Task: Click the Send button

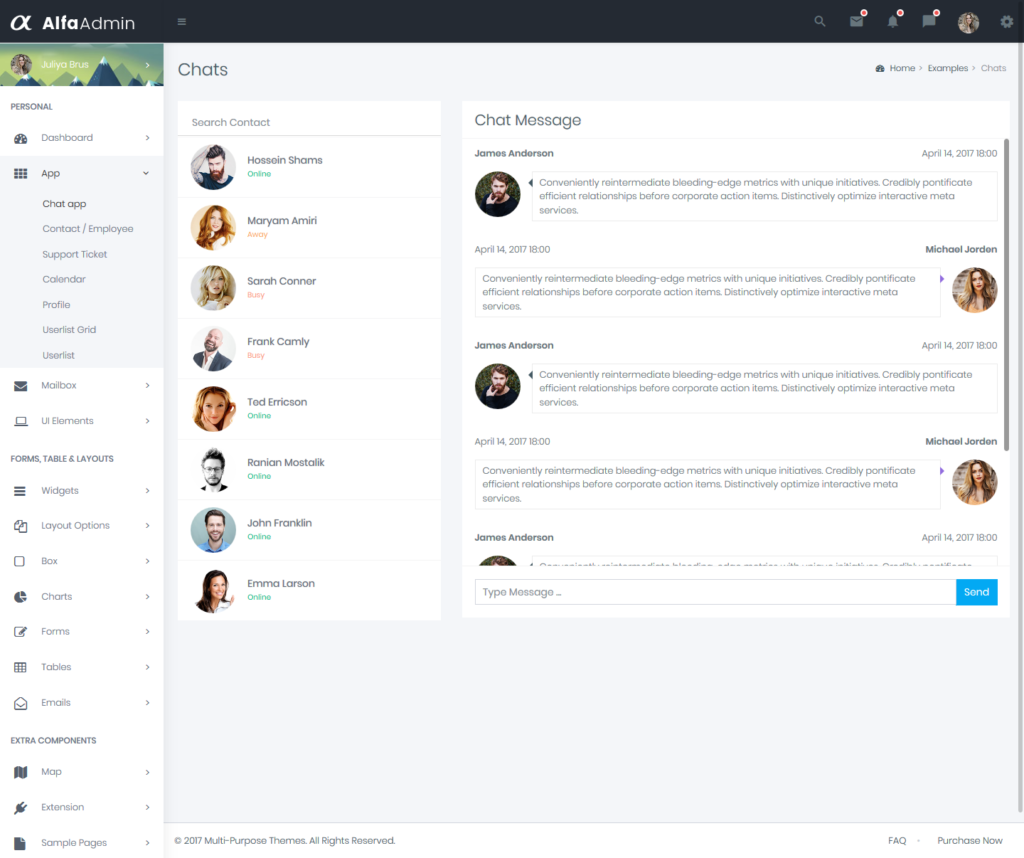Action: click(x=976, y=592)
